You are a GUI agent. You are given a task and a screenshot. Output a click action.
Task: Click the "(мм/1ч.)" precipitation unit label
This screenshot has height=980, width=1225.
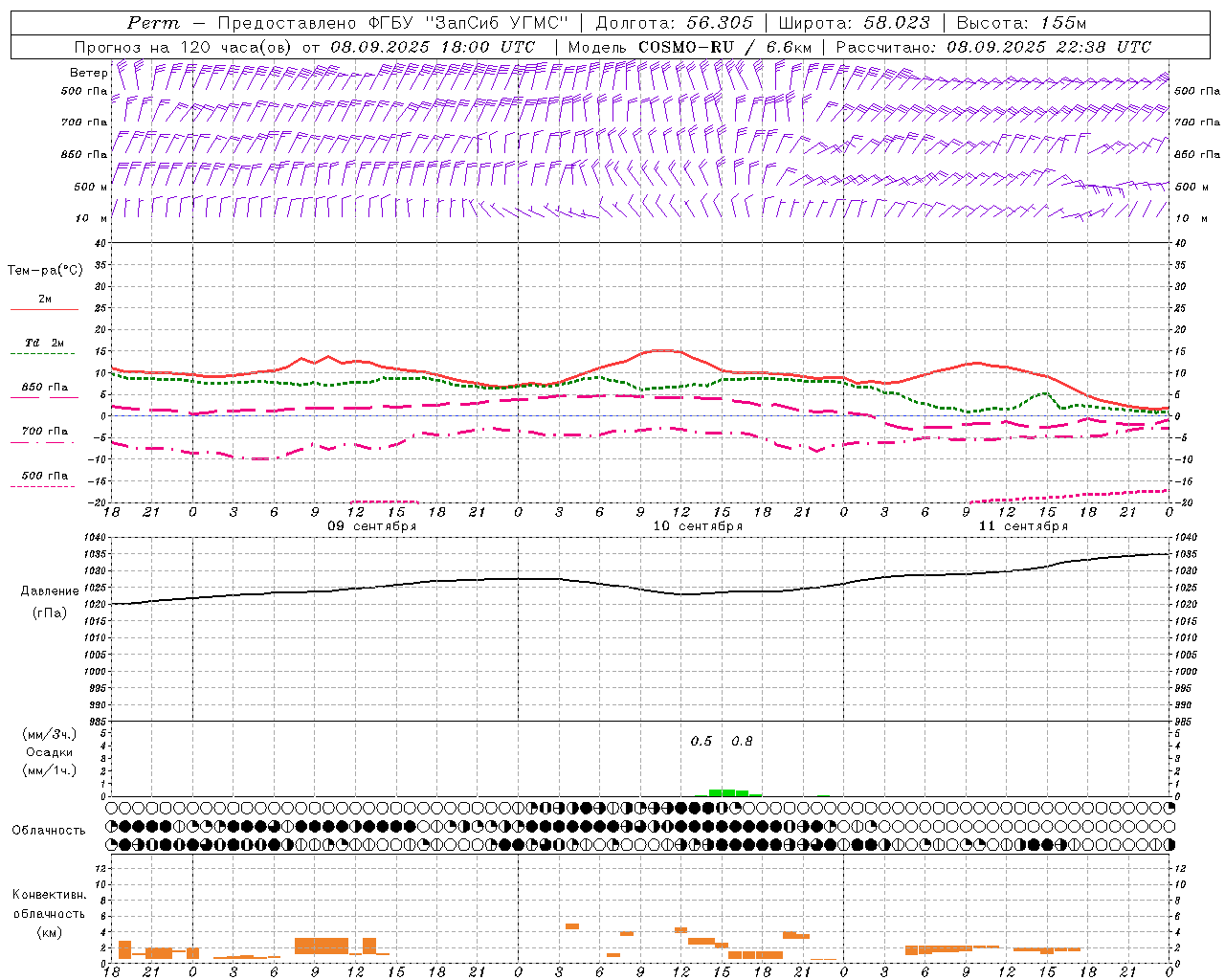(49, 770)
